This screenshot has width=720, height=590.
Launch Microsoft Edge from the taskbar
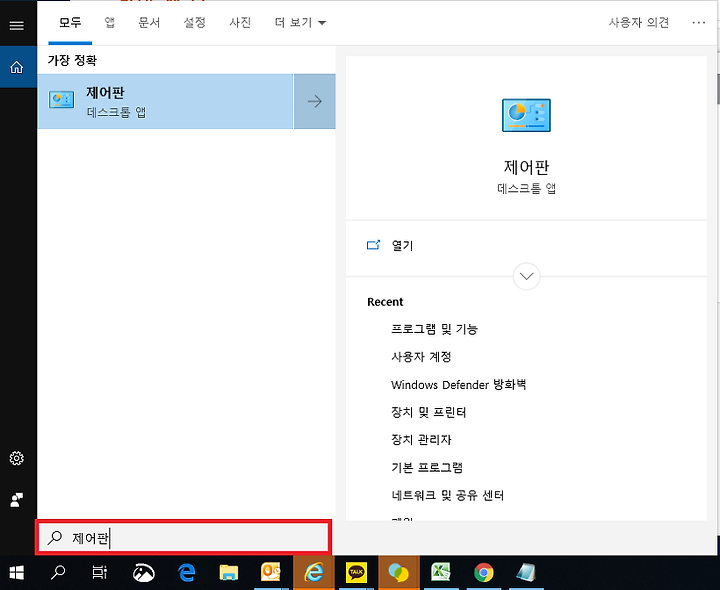186,573
